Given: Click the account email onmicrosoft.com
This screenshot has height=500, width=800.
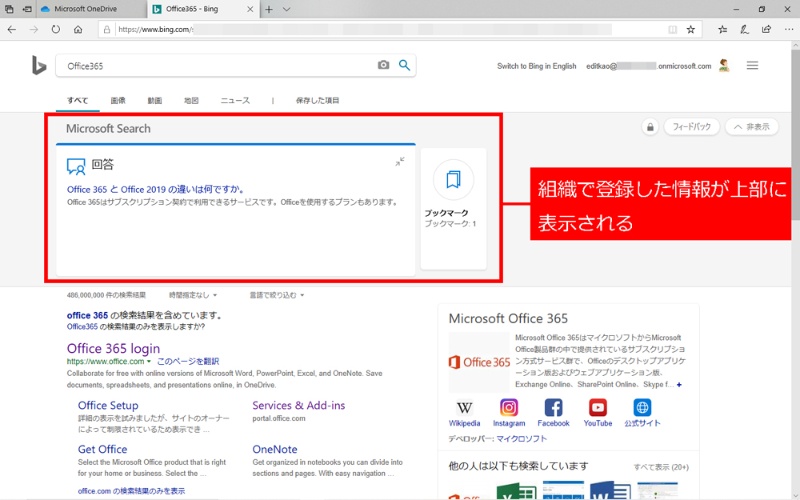Looking at the screenshot, I should coord(648,66).
